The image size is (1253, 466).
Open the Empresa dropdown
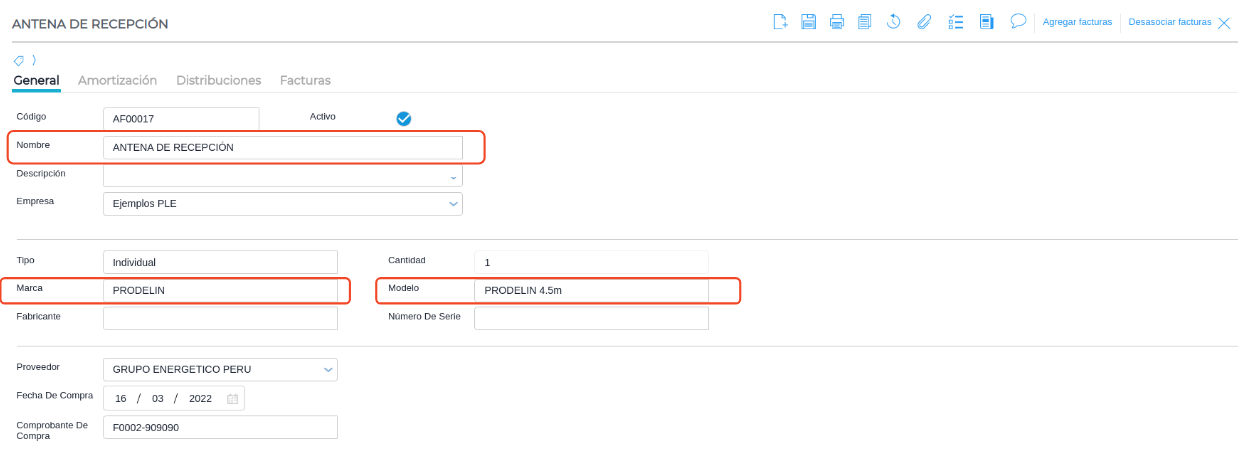(453, 204)
